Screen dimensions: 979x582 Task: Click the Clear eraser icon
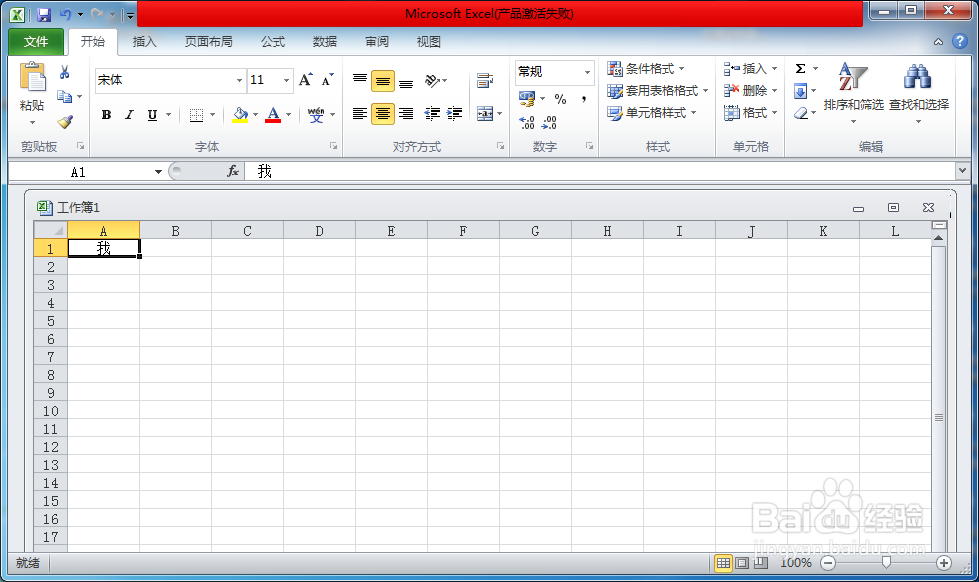801,114
